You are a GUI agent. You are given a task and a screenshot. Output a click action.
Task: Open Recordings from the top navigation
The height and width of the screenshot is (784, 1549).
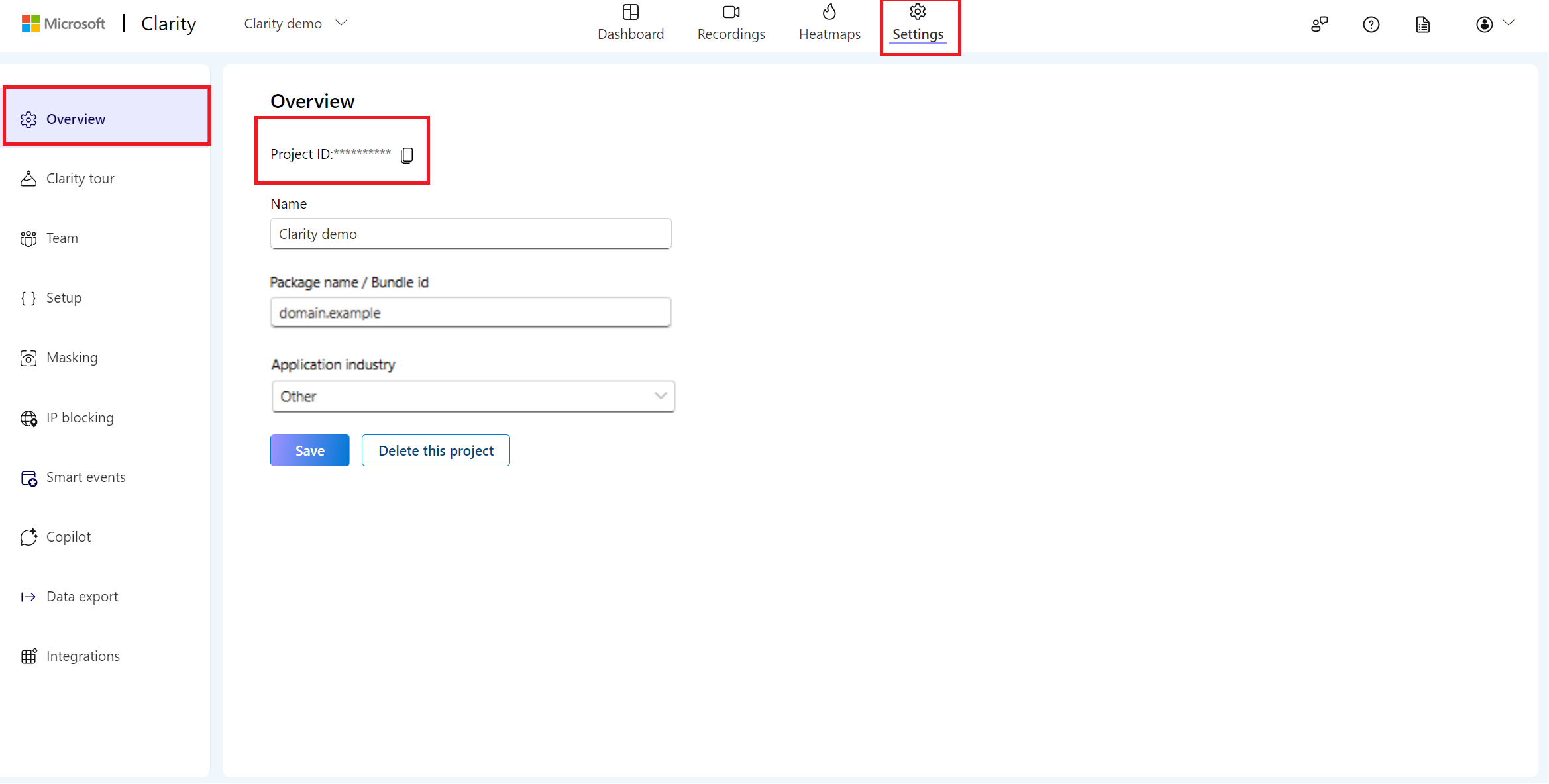tap(730, 23)
